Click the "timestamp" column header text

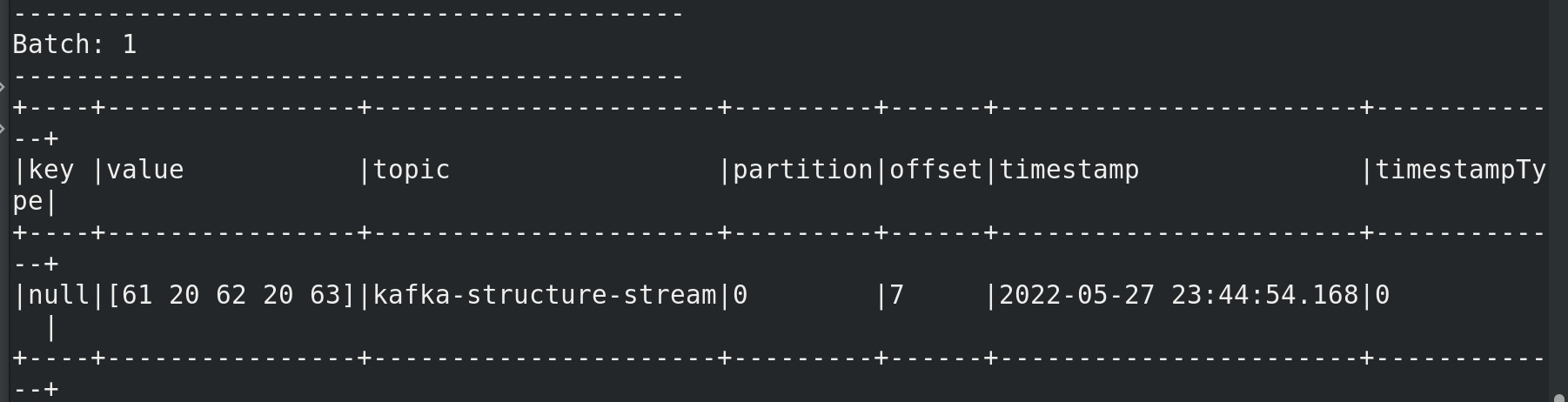[1069, 170]
